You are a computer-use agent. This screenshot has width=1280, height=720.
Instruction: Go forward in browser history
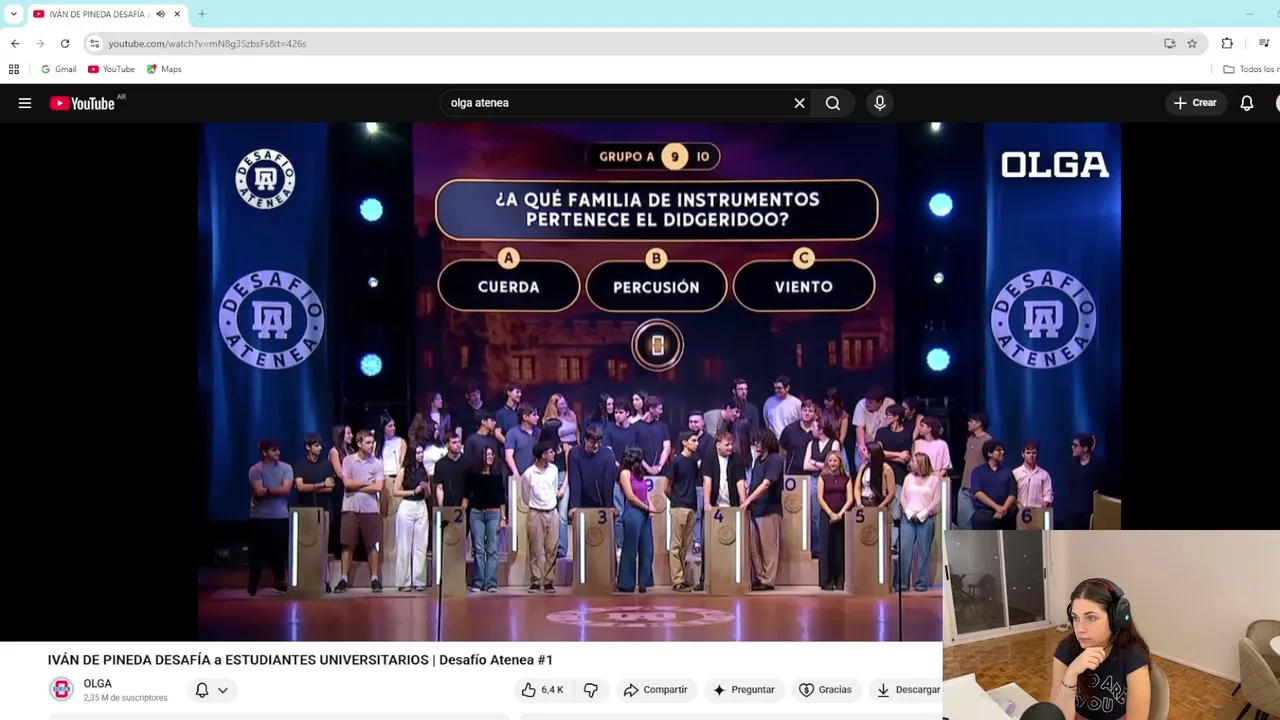tap(40, 43)
